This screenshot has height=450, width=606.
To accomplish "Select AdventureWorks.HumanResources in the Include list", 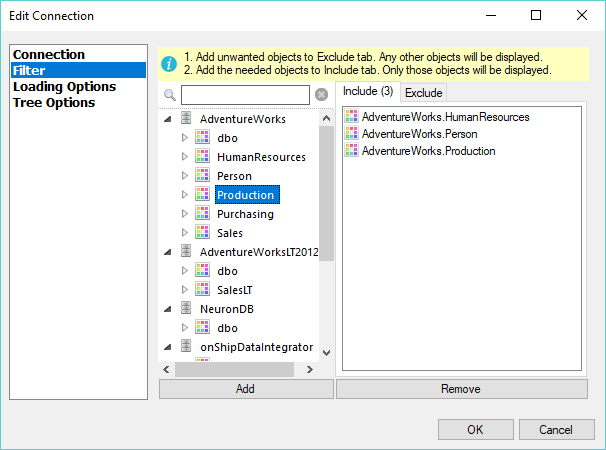I will [x=445, y=117].
